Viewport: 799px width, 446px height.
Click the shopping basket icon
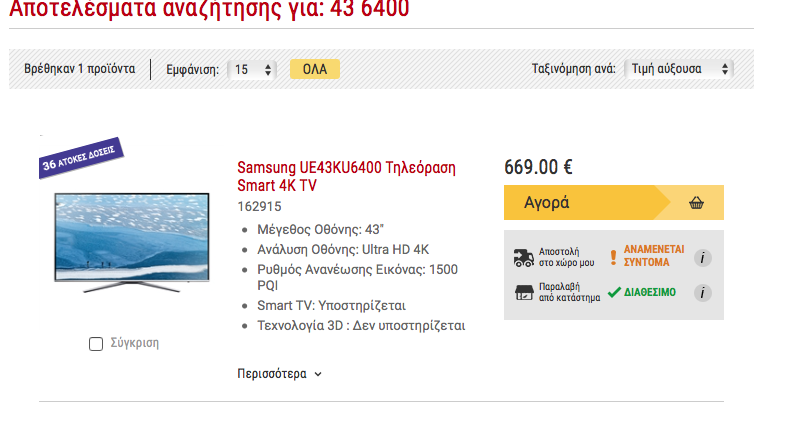tap(696, 203)
